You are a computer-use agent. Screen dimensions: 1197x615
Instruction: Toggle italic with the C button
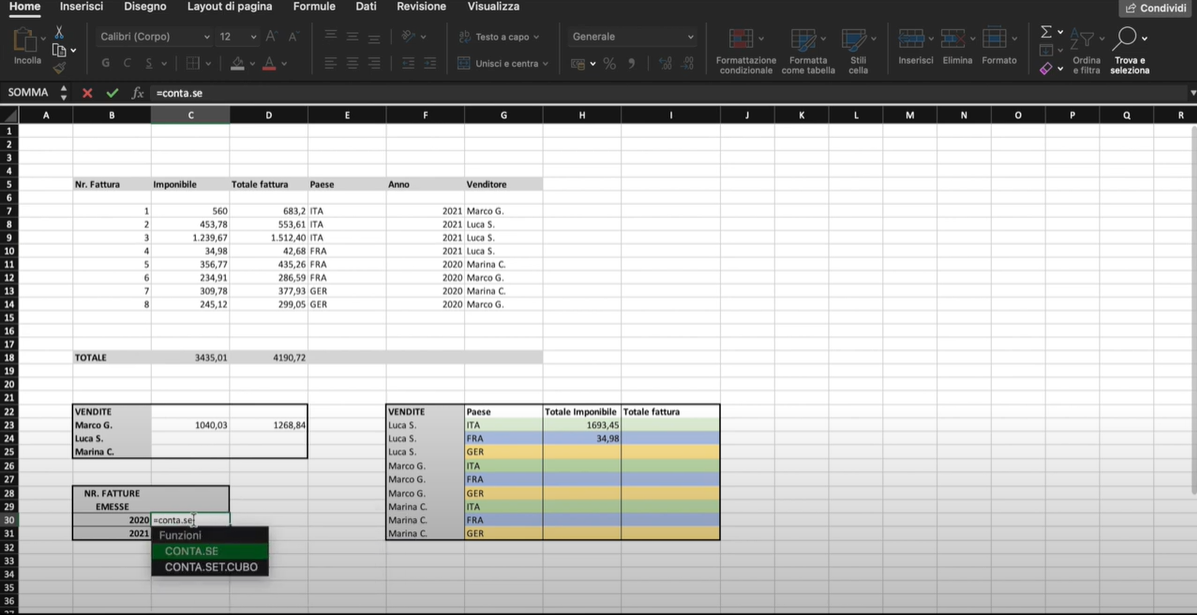pyautogui.click(x=126, y=62)
